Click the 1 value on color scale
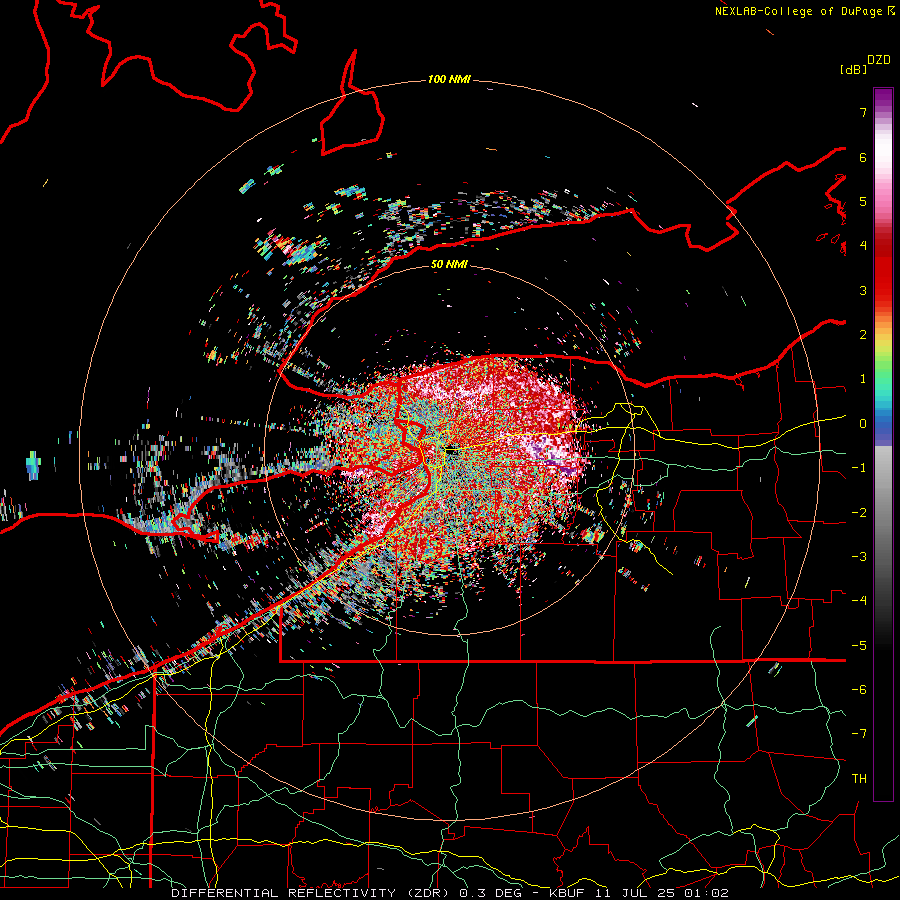The image size is (900, 900). point(863,379)
